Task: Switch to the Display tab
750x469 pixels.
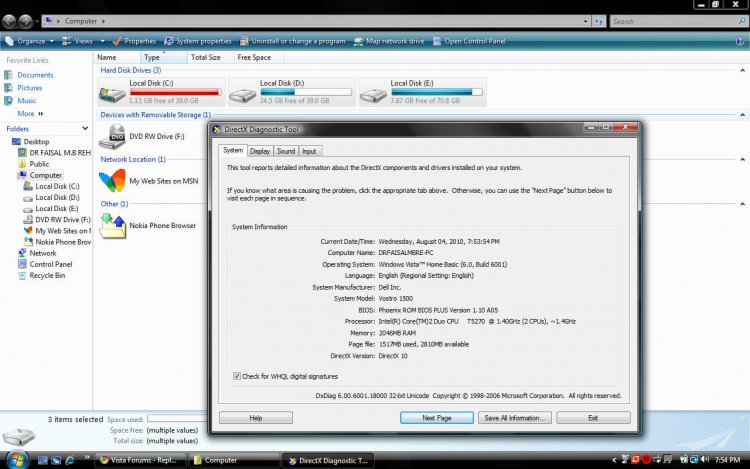Action: [260, 151]
